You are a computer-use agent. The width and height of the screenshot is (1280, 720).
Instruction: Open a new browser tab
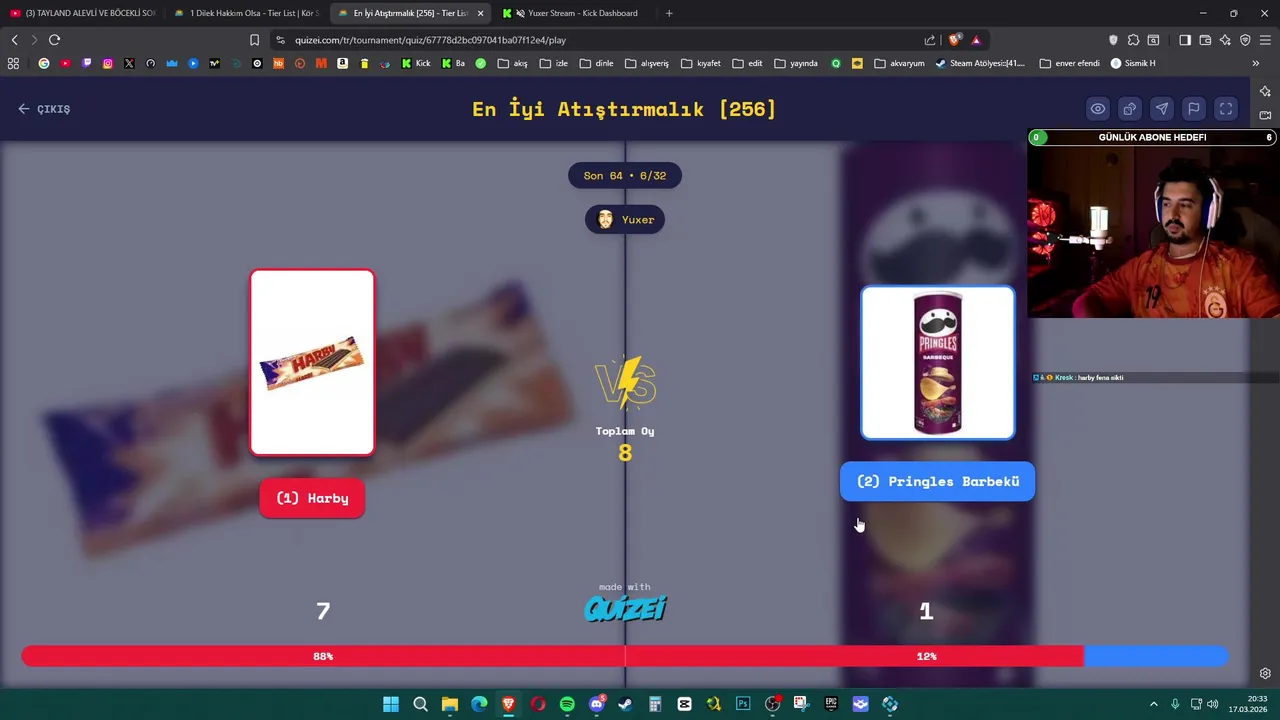click(x=669, y=13)
